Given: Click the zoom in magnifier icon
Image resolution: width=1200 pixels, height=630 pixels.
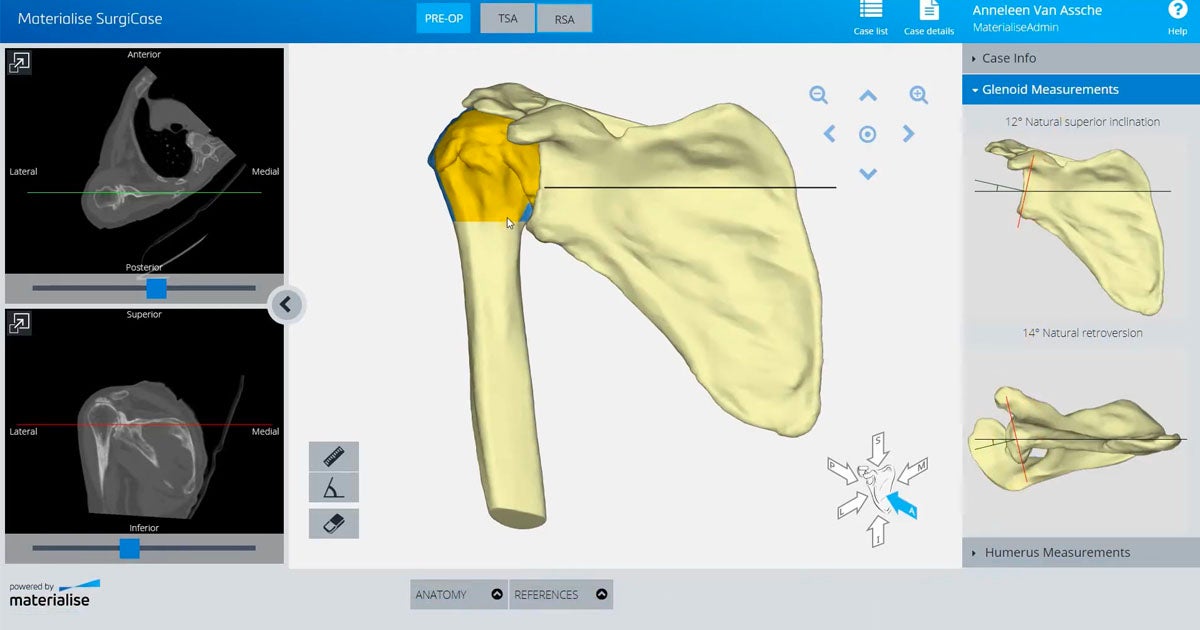Looking at the screenshot, I should coord(918,95).
